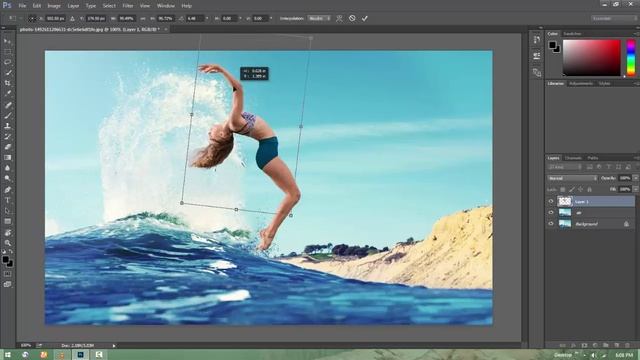This screenshot has width=640, height=360.
Task: Toggle lock image pixels brush icon
Action: click(571, 189)
